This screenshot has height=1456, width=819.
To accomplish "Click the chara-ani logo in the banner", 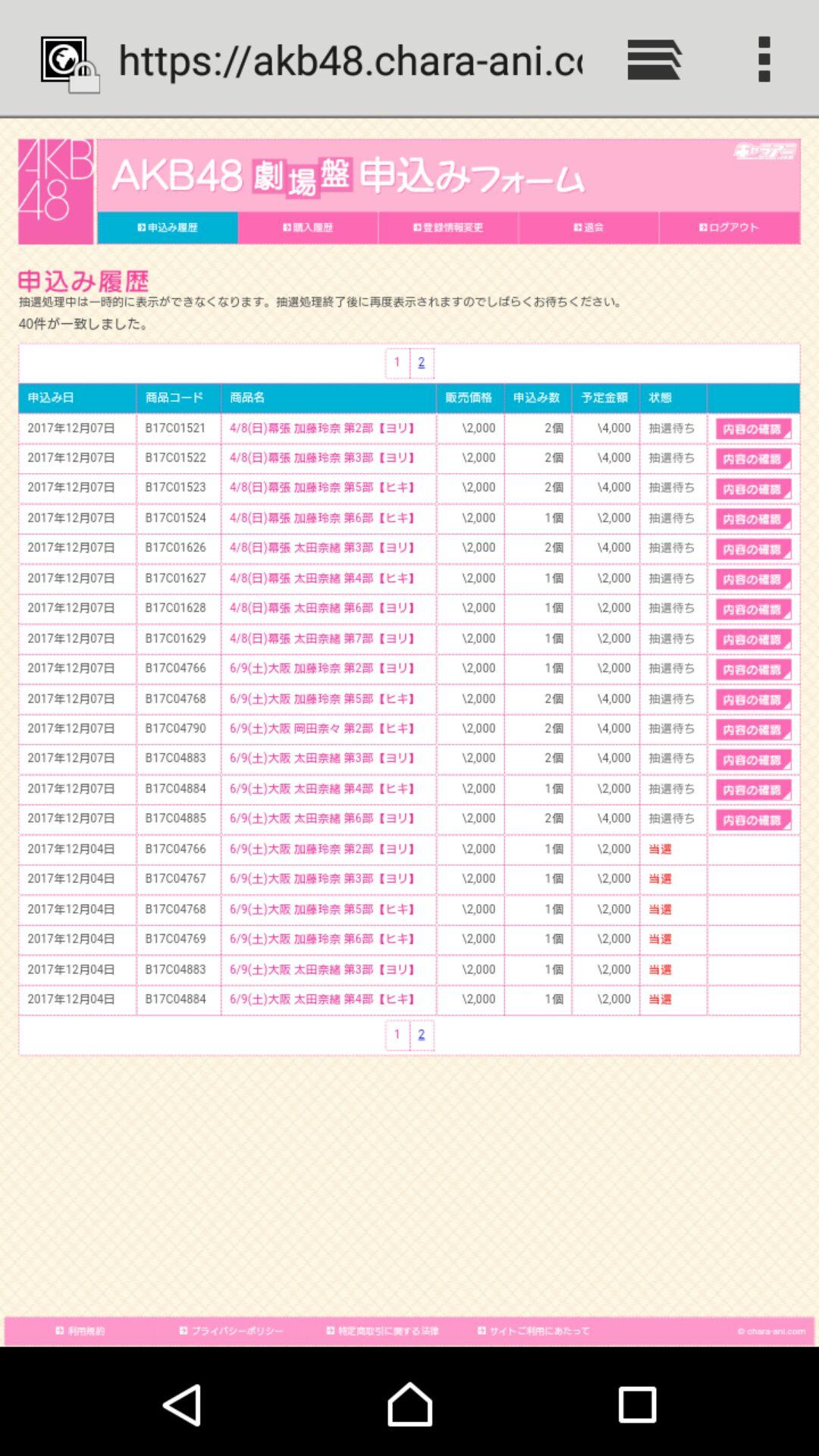I will (764, 151).
